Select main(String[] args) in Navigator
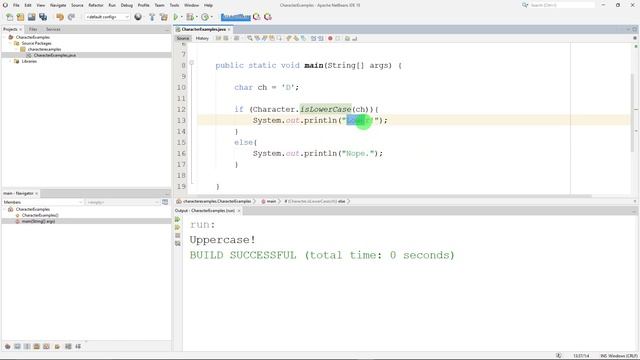 pos(38,221)
